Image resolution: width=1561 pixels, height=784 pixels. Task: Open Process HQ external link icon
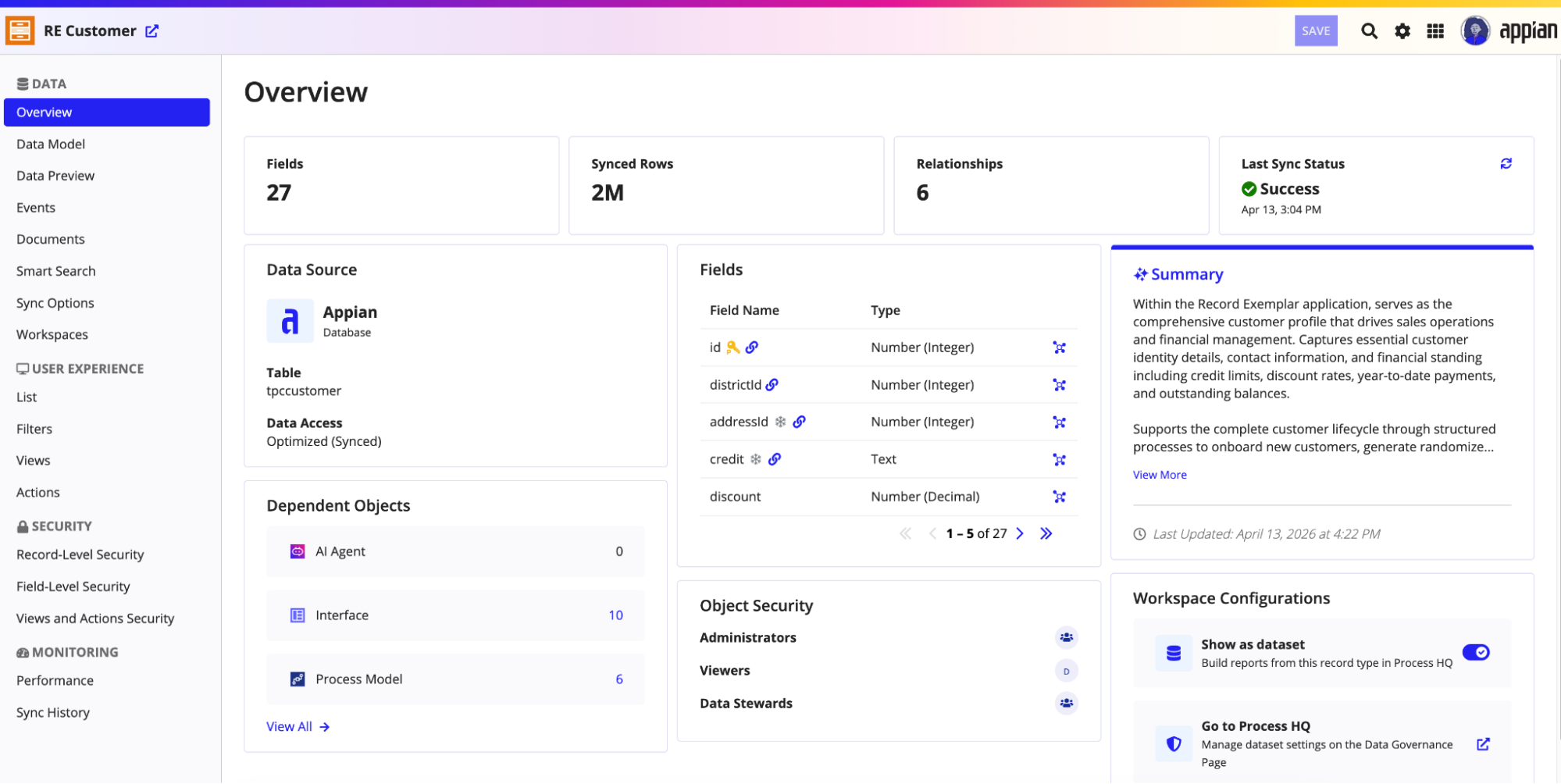tap(1483, 744)
